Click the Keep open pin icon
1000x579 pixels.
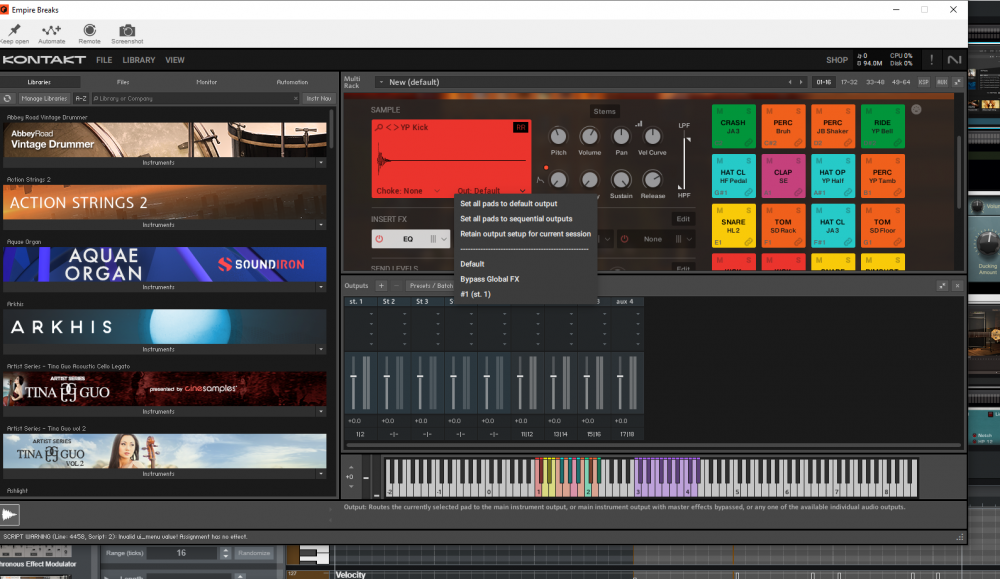[14, 31]
